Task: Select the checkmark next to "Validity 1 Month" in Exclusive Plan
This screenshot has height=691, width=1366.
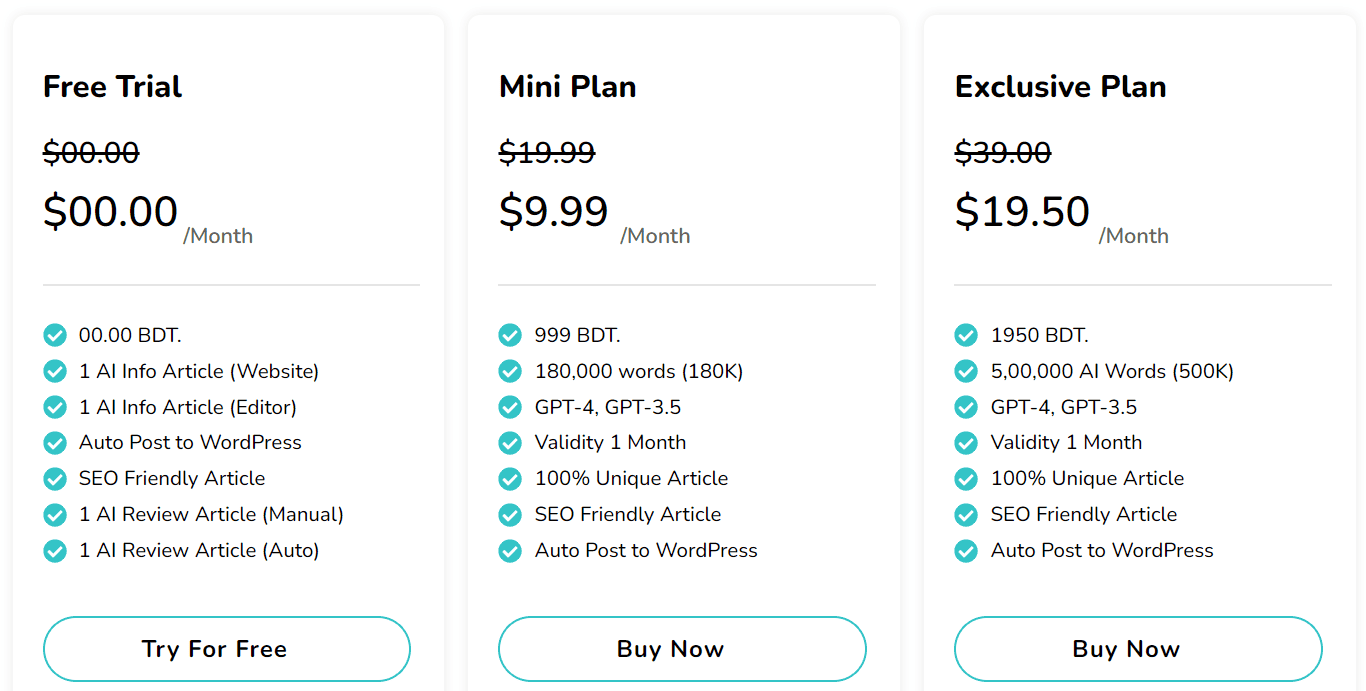Action: click(966, 443)
